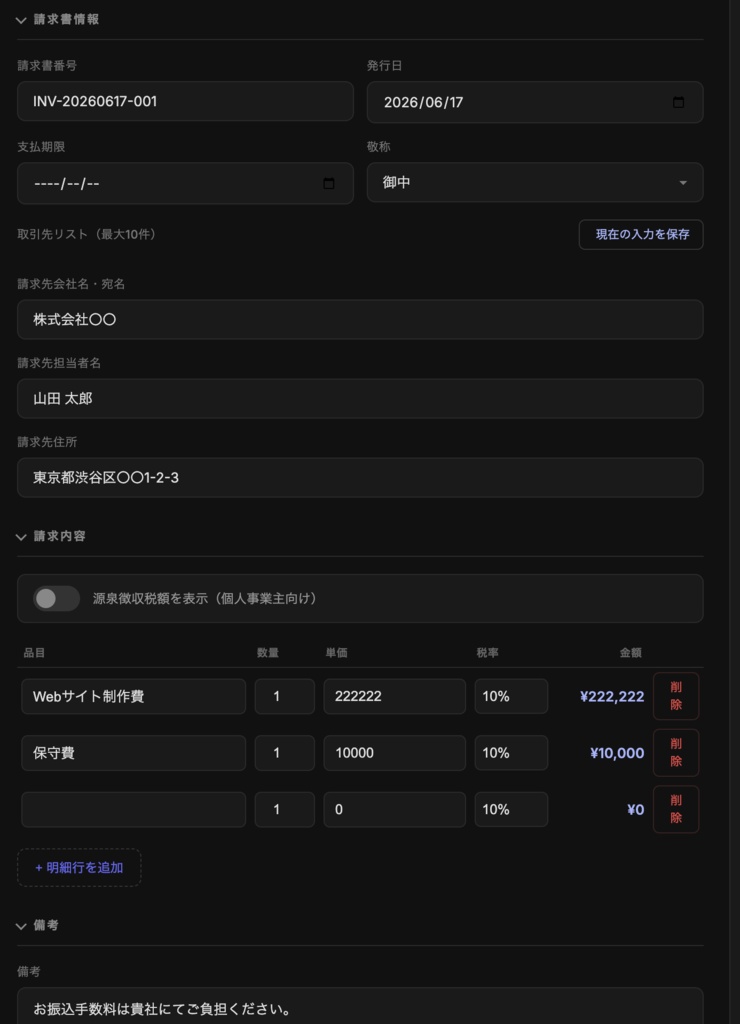Screen dimensions: 740x1024
Task: Click the 備考 textarea with お振込手数料 text
Action: pos(360,1006)
